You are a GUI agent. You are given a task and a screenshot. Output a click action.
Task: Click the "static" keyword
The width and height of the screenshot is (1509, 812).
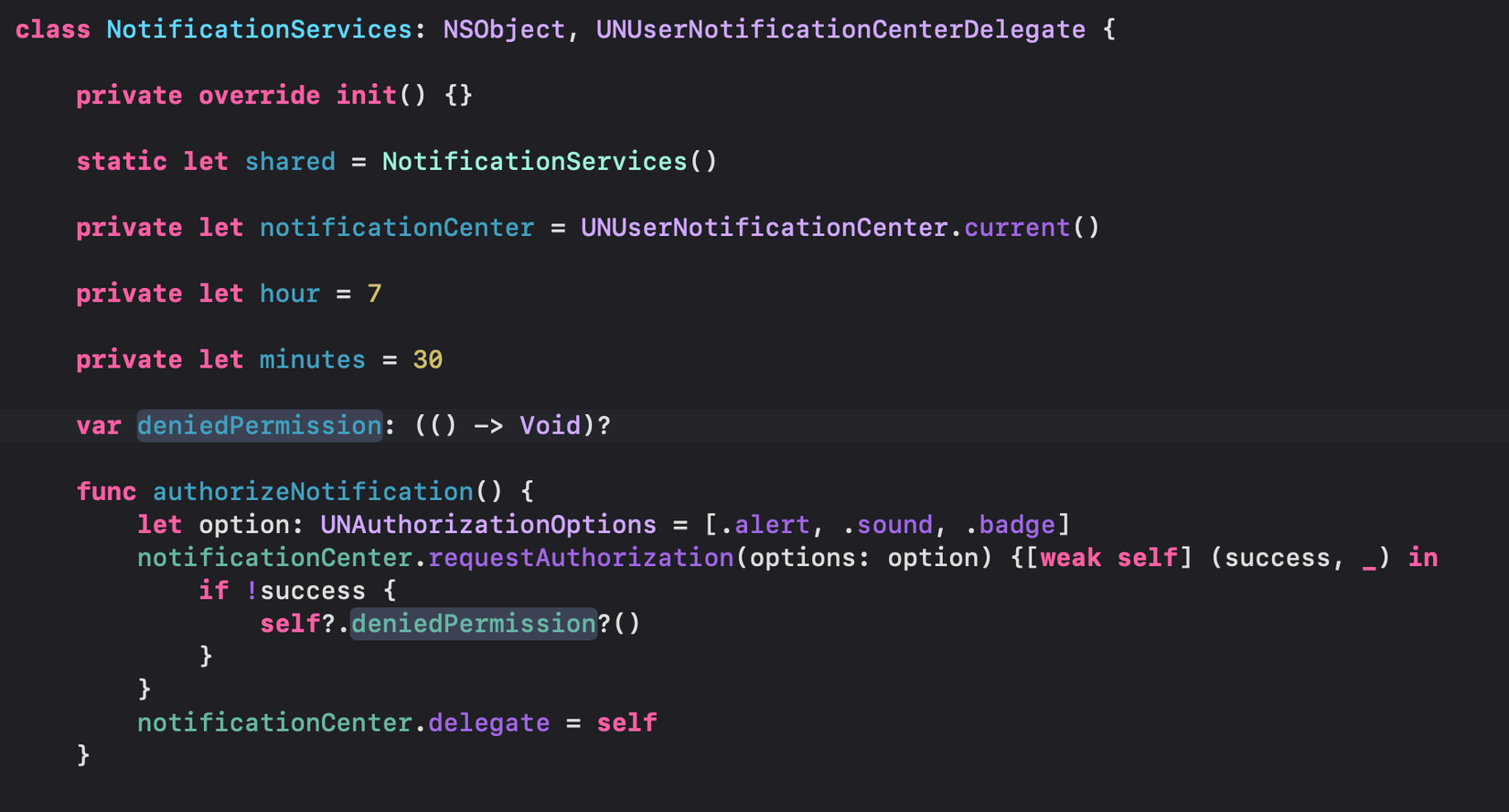tap(122, 162)
